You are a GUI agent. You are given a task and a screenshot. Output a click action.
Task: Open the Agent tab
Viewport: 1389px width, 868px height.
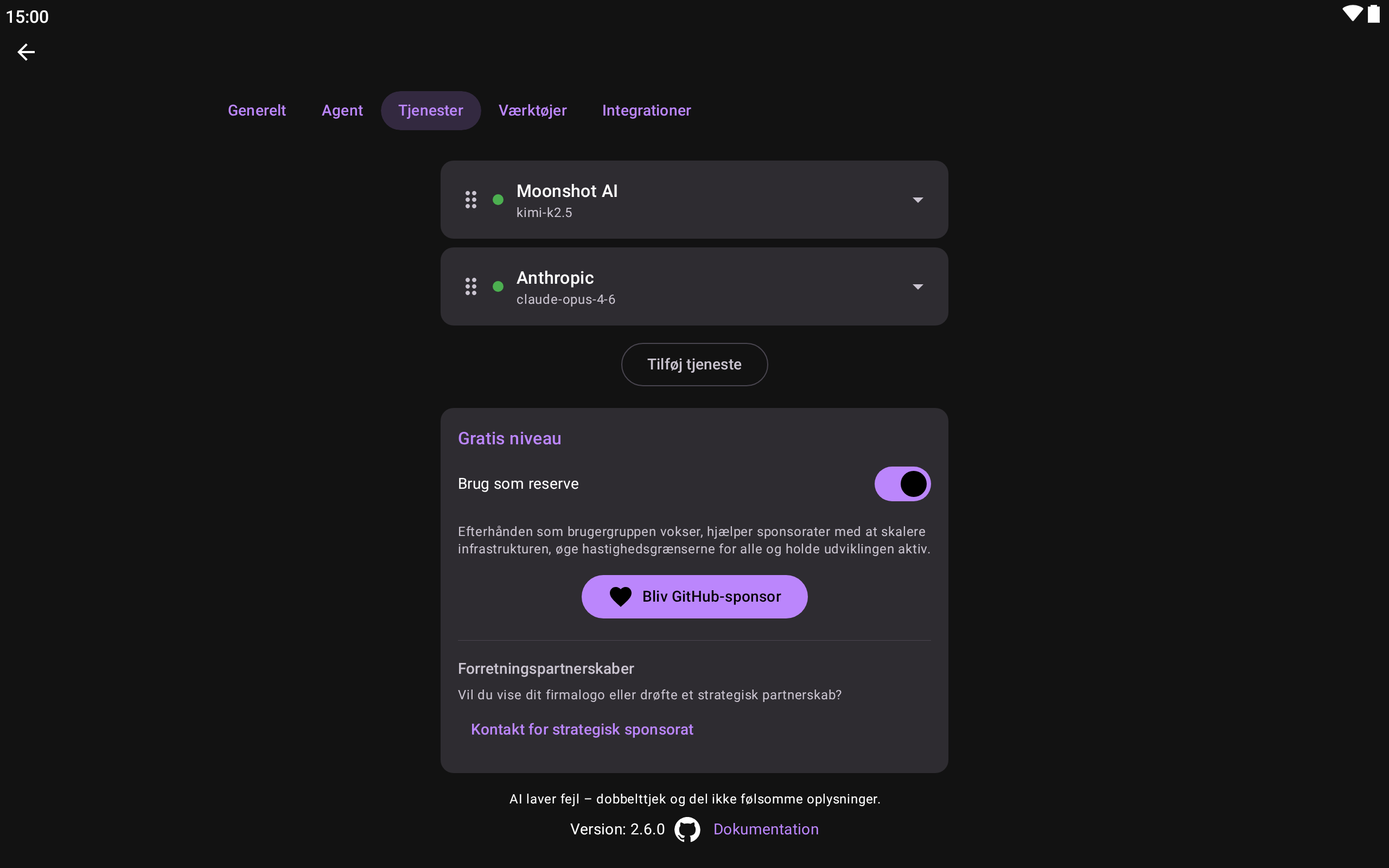click(x=342, y=110)
